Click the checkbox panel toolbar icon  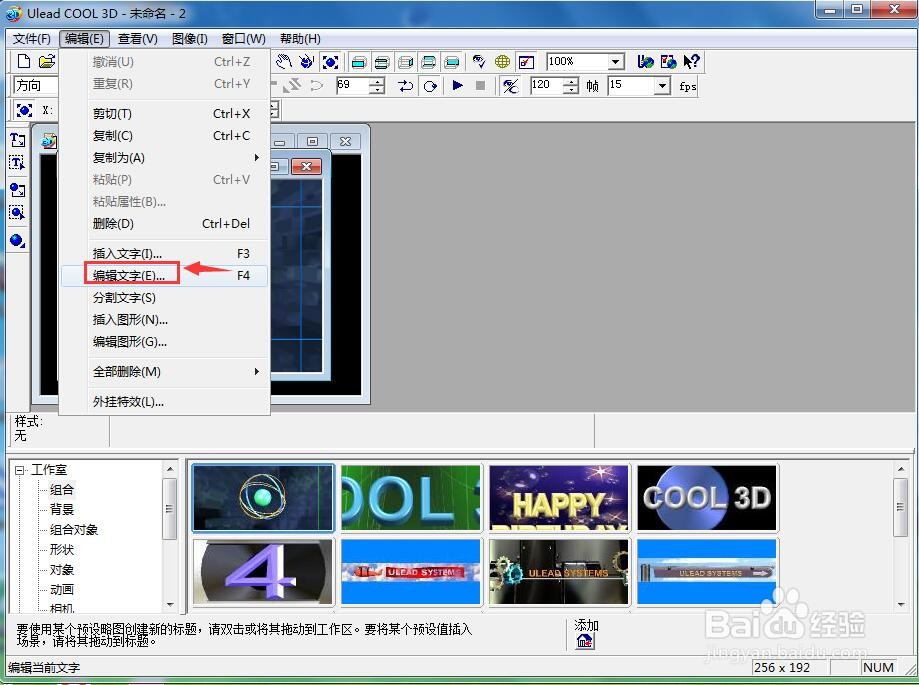point(526,62)
